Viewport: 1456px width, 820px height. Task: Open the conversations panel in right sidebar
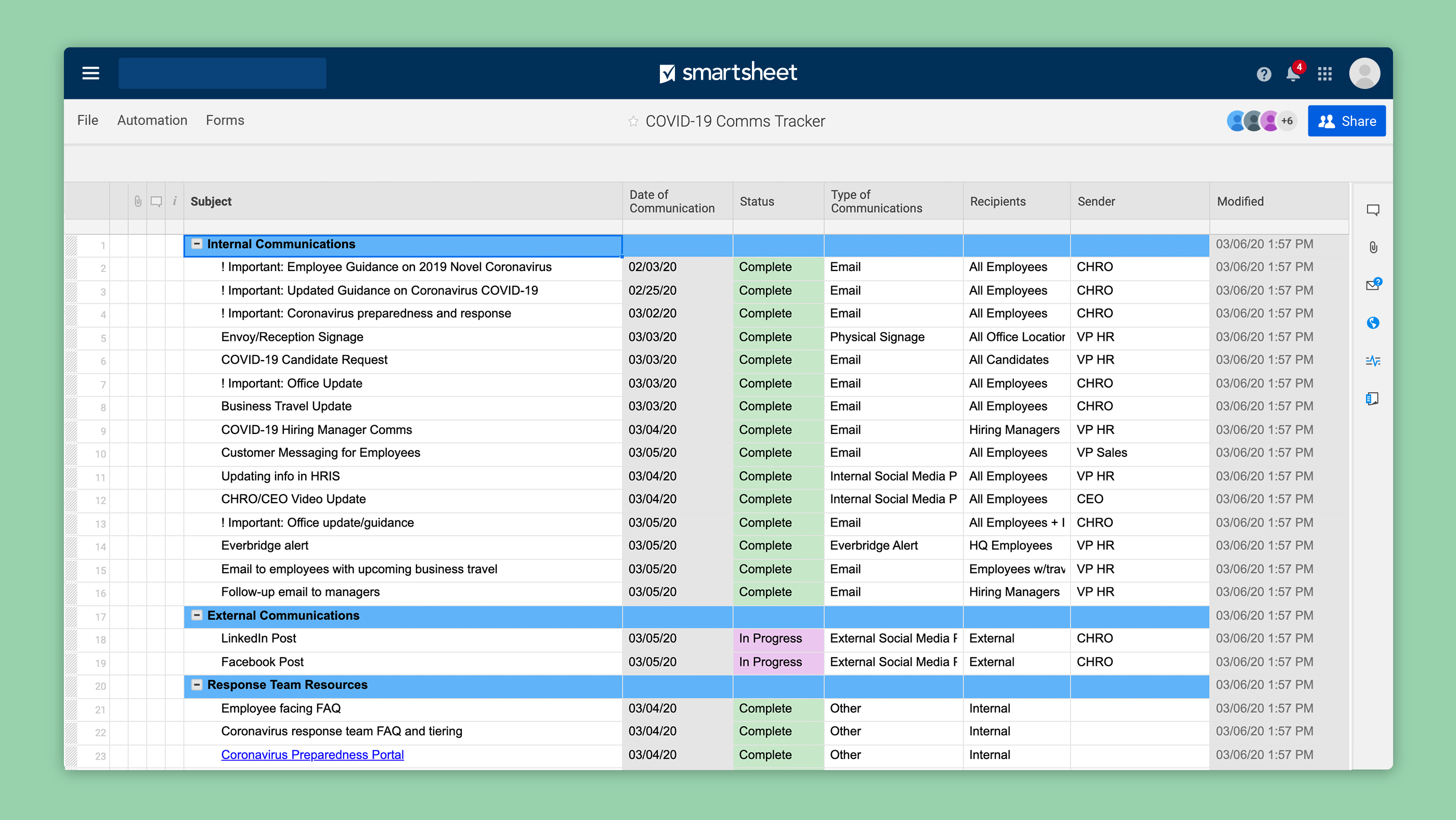(x=1373, y=210)
